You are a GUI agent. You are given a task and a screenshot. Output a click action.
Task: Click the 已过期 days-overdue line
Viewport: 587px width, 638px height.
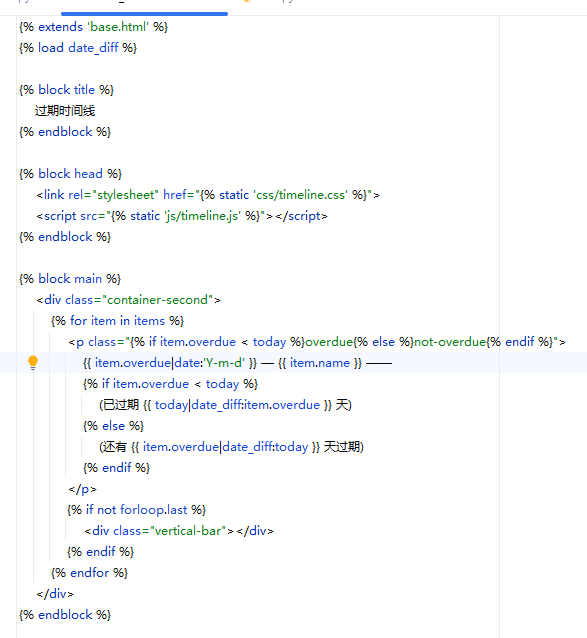tap(225, 405)
